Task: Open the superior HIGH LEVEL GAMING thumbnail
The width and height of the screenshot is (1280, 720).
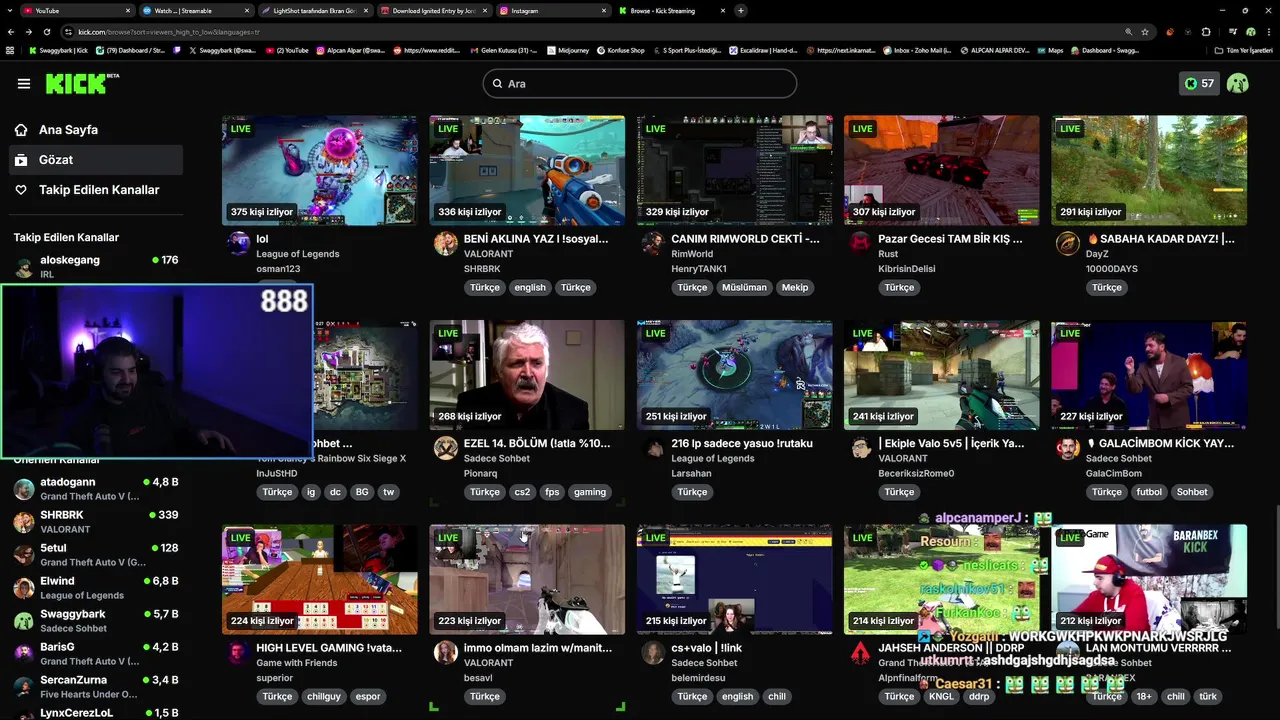Action: 319,579
